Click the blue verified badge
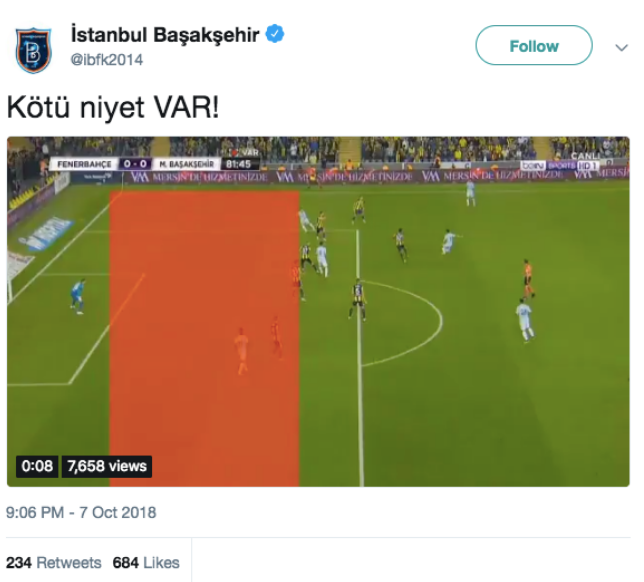This screenshot has height=582, width=644. click(275, 34)
